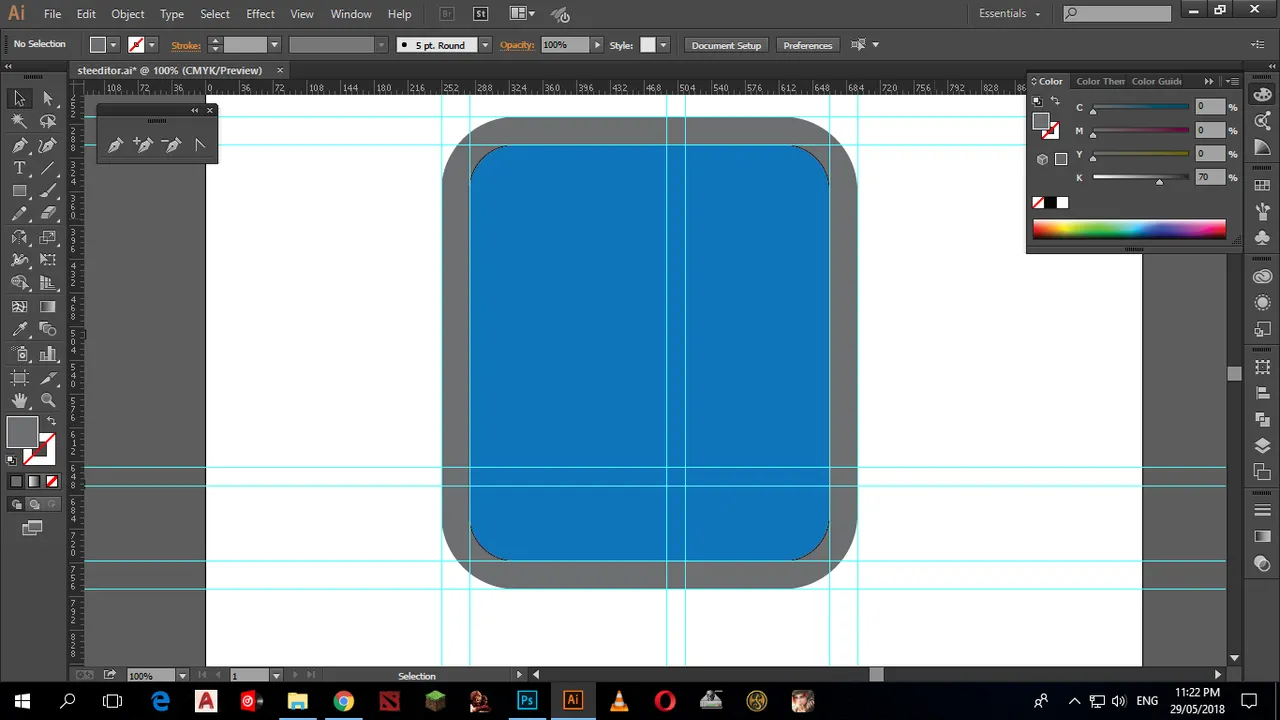Select the Magic Wand tool

coord(19,121)
